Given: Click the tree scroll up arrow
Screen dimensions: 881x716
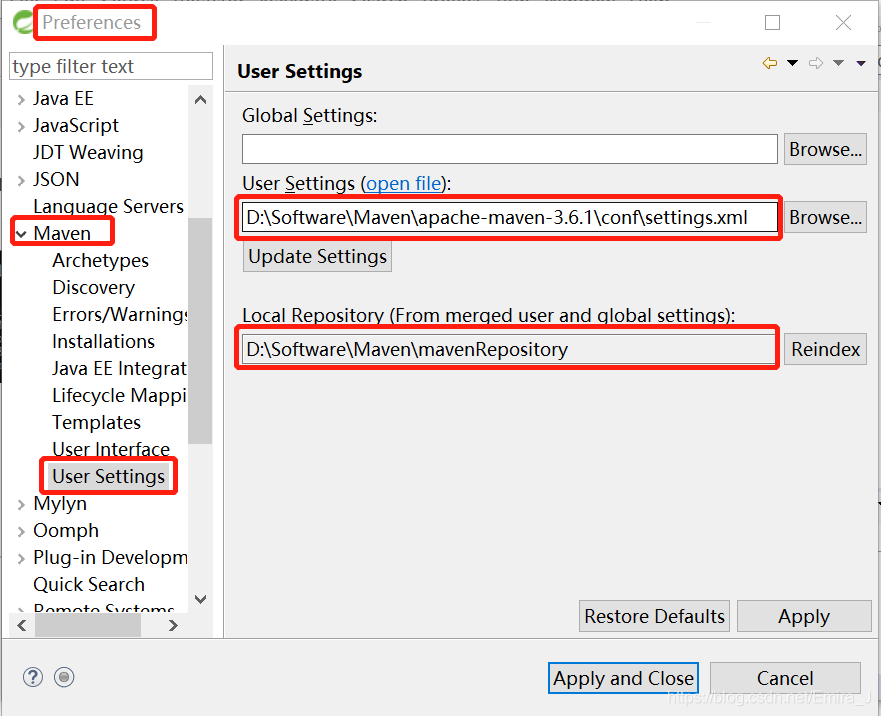Looking at the screenshot, I should 201,99.
